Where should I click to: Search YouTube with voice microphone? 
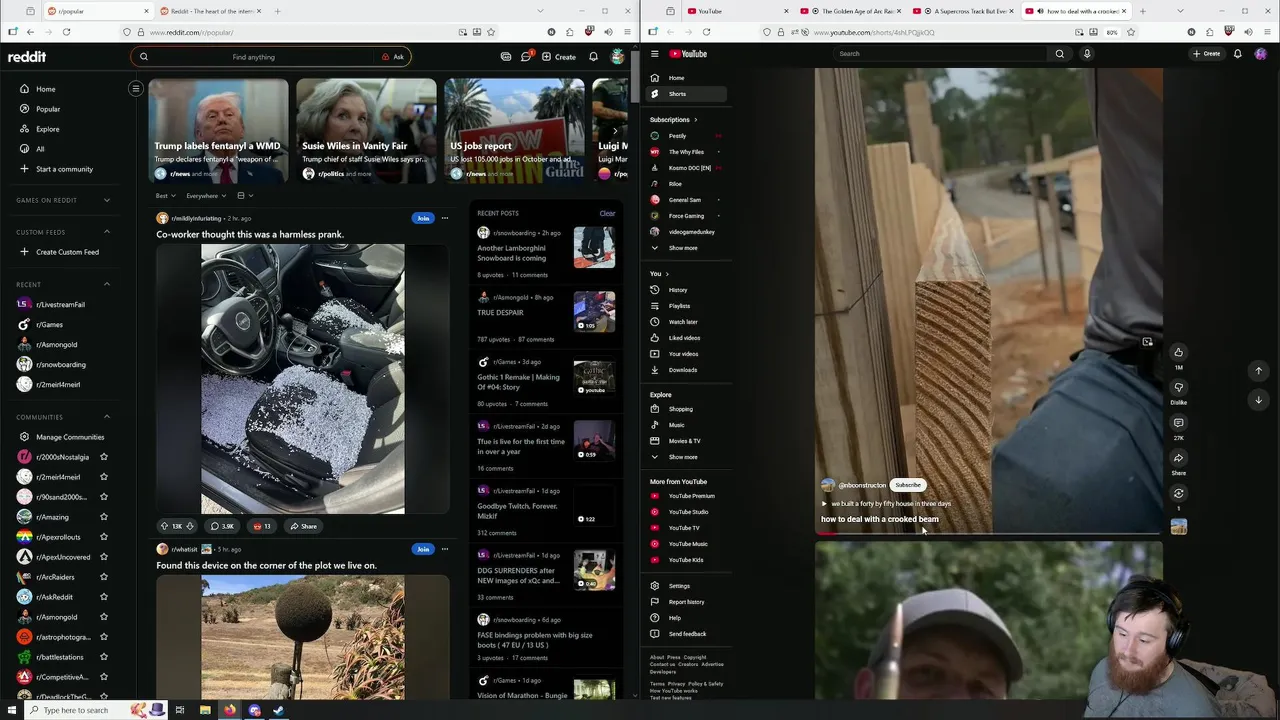[x=1087, y=54]
